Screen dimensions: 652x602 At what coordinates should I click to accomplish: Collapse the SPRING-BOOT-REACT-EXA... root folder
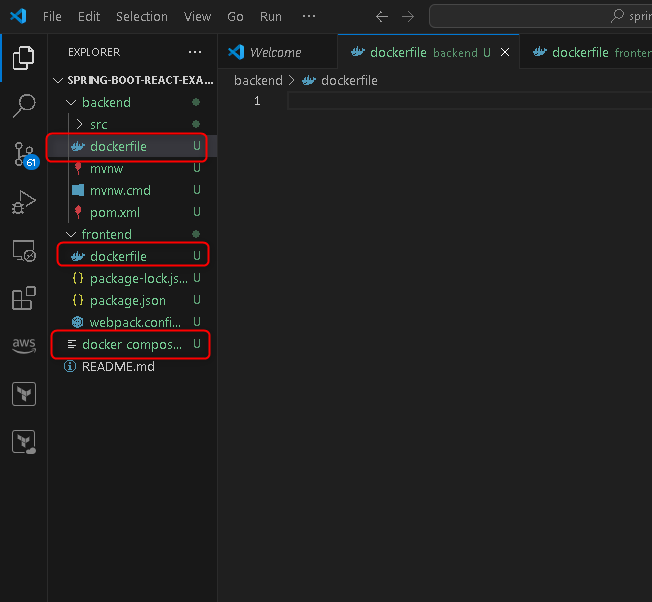click(x=133, y=80)
